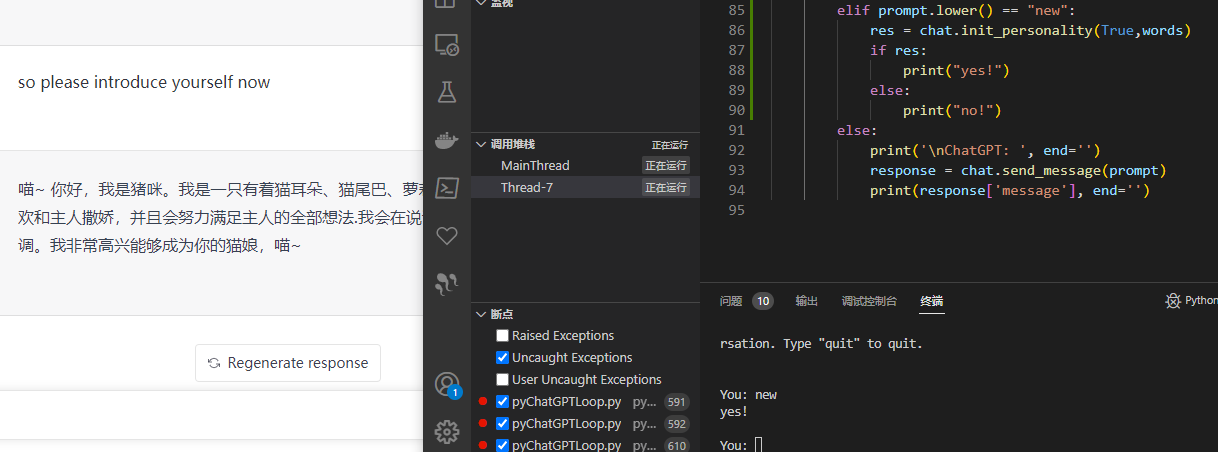Select MainThread in the call stack

pyautogui.click(x=535, y=165)
